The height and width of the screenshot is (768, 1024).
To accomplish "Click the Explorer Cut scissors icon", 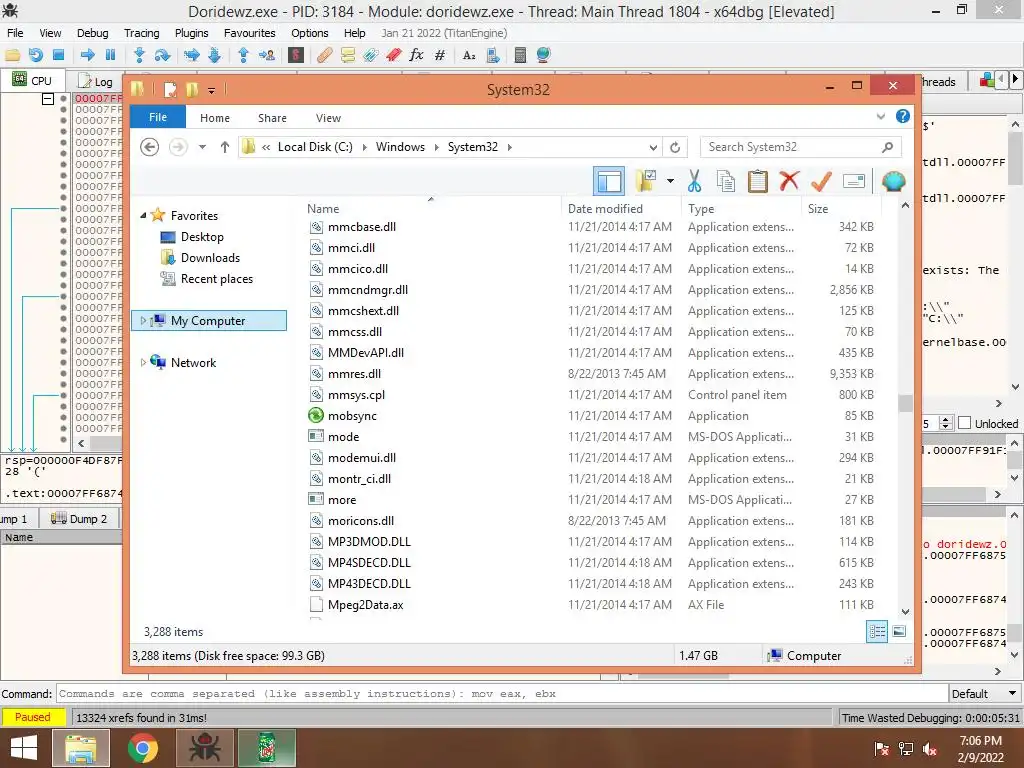I will (x=694, y=181).
